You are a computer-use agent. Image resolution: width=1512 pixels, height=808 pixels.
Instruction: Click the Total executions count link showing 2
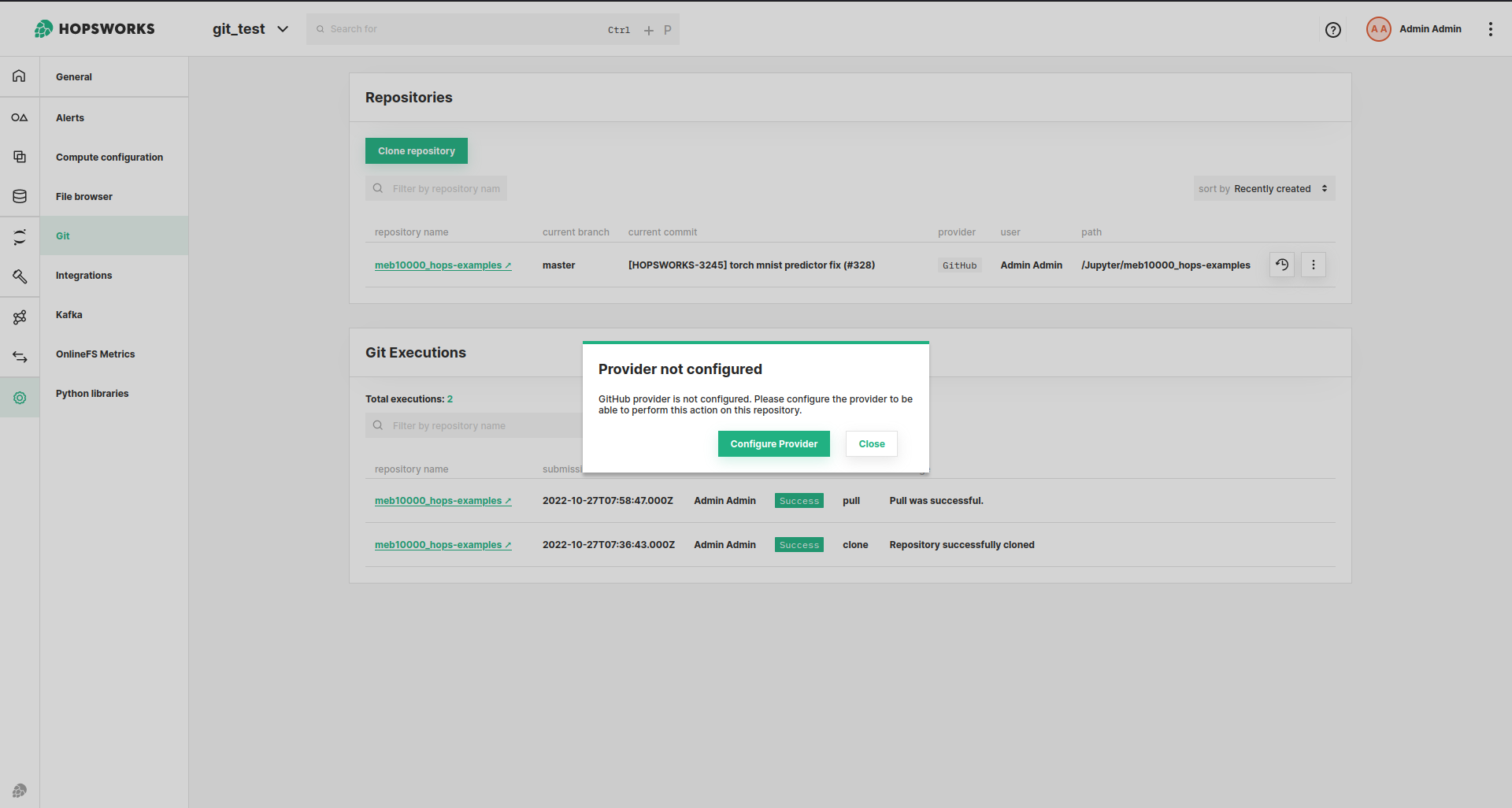tap(450, 398)
